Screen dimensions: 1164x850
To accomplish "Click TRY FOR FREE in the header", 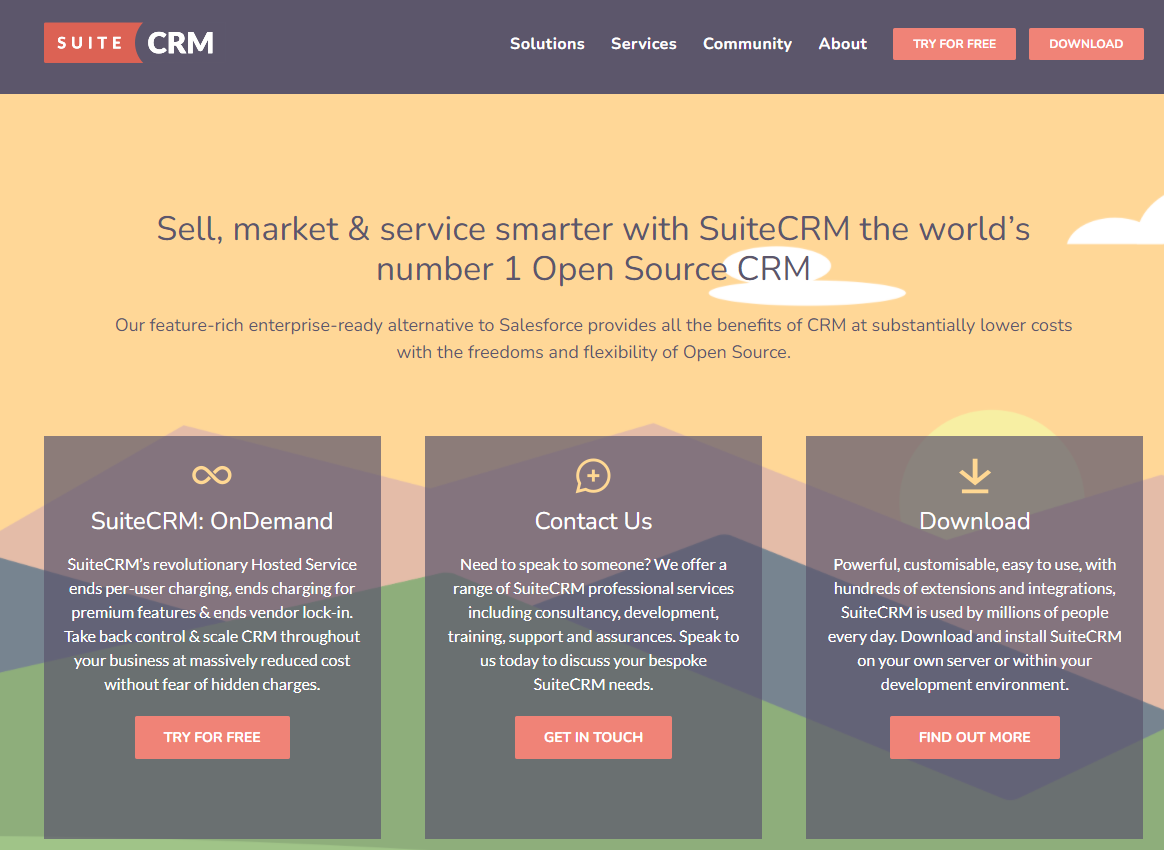I will coord(954,44).
